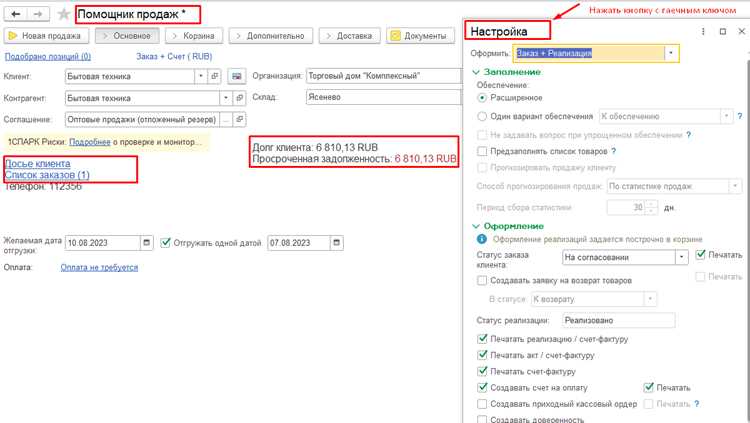Switch to the Корзина step
This screenshot has width=750, height=423.
coord(194,36)
